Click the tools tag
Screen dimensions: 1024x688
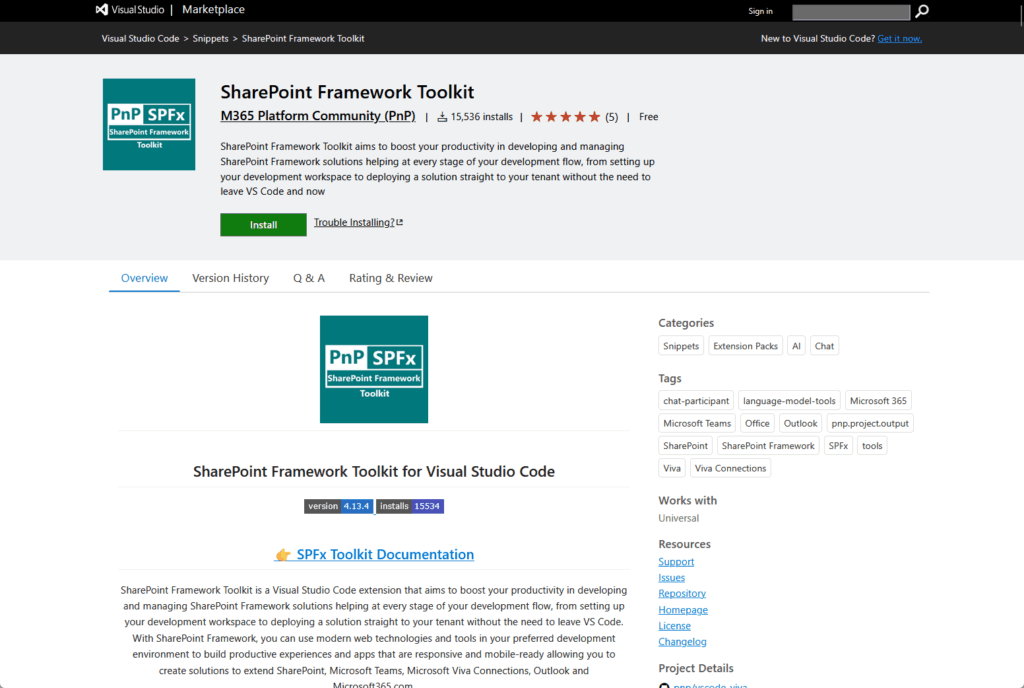(872, 446)
